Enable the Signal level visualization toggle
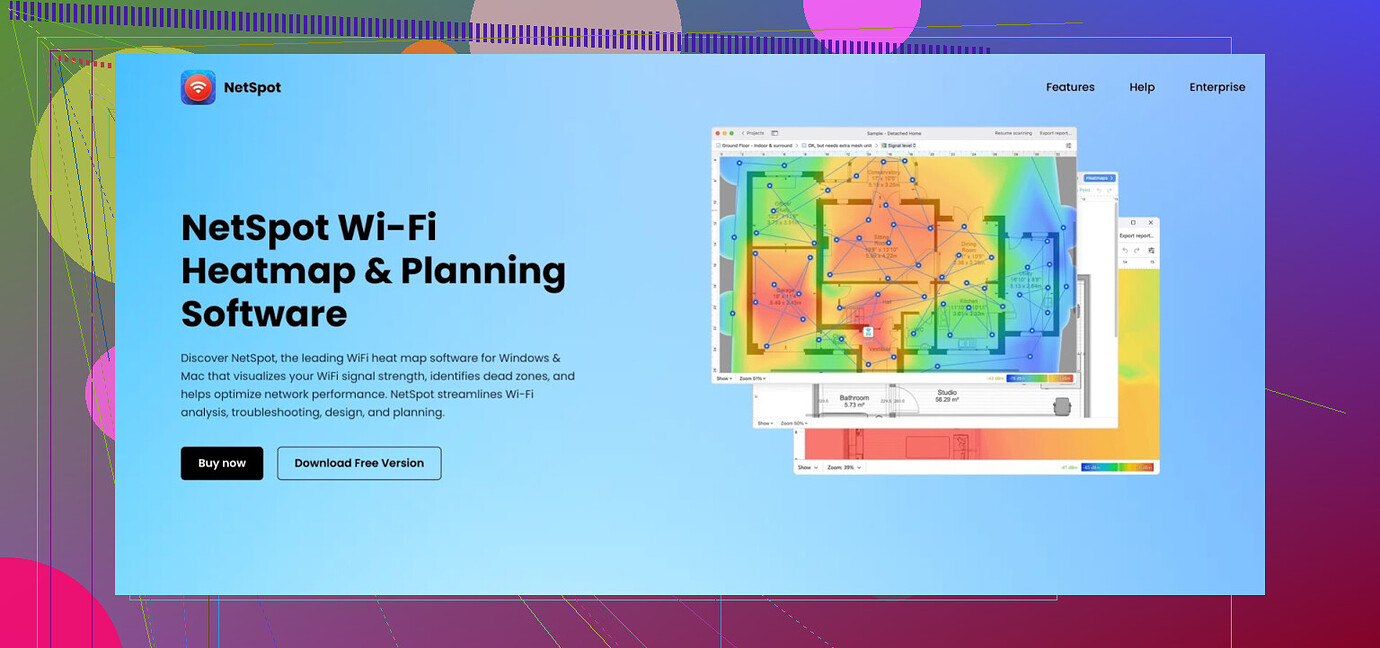Screen dimensions: 1380x648 (x=884, y=145)
